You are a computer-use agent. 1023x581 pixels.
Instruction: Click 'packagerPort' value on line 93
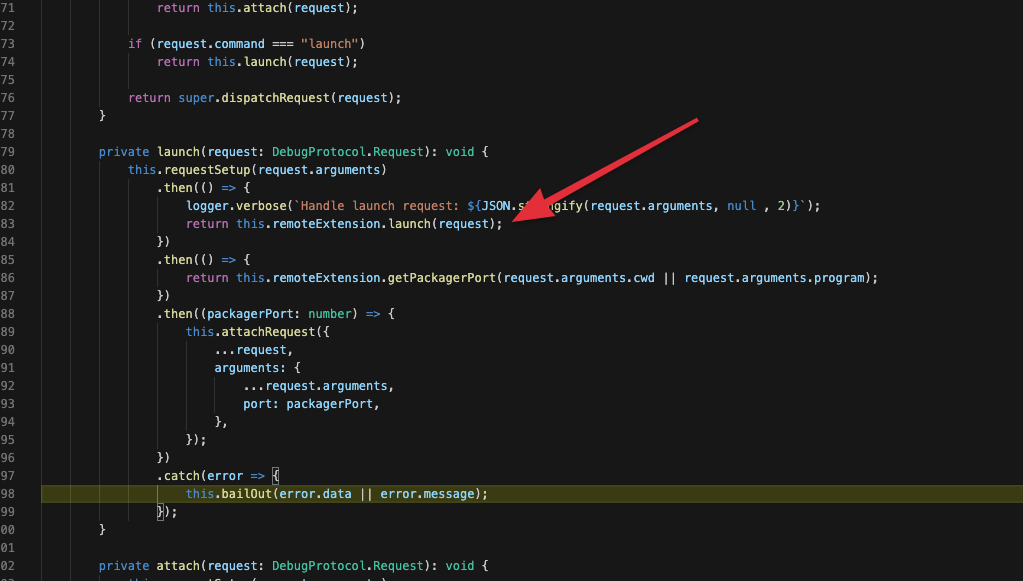329,404
